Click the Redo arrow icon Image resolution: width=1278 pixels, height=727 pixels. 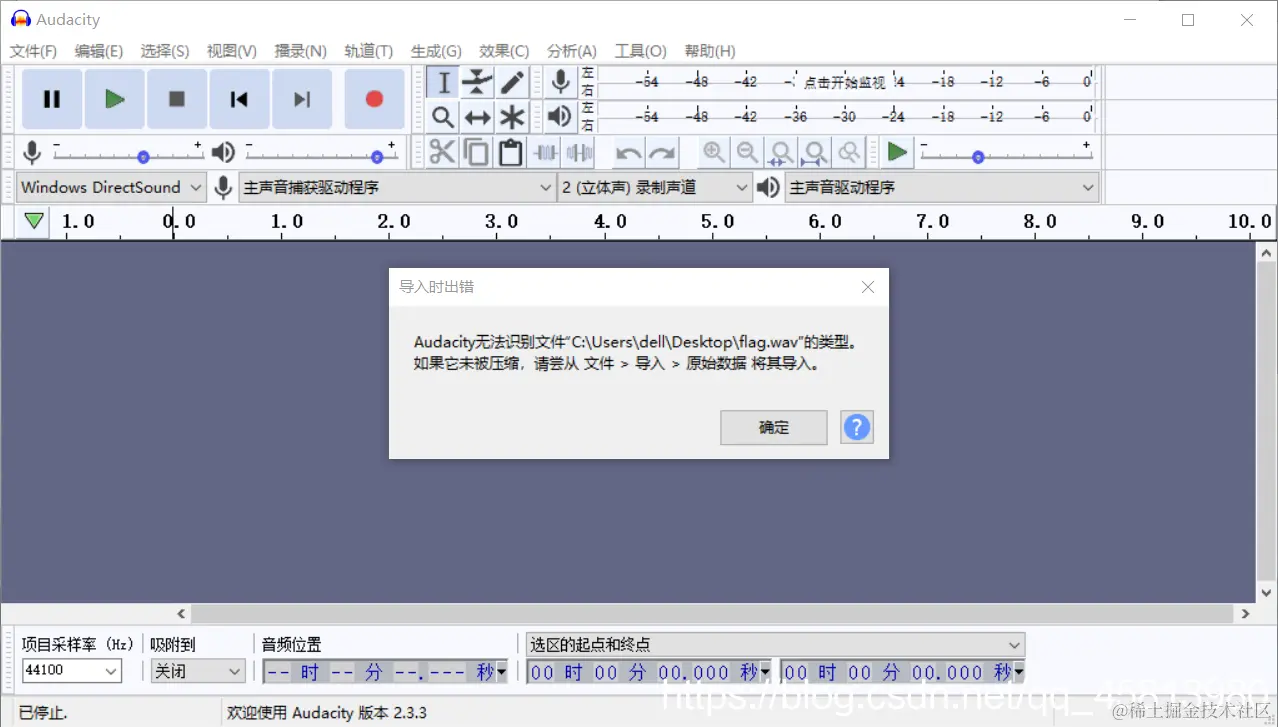pos(662,153)
